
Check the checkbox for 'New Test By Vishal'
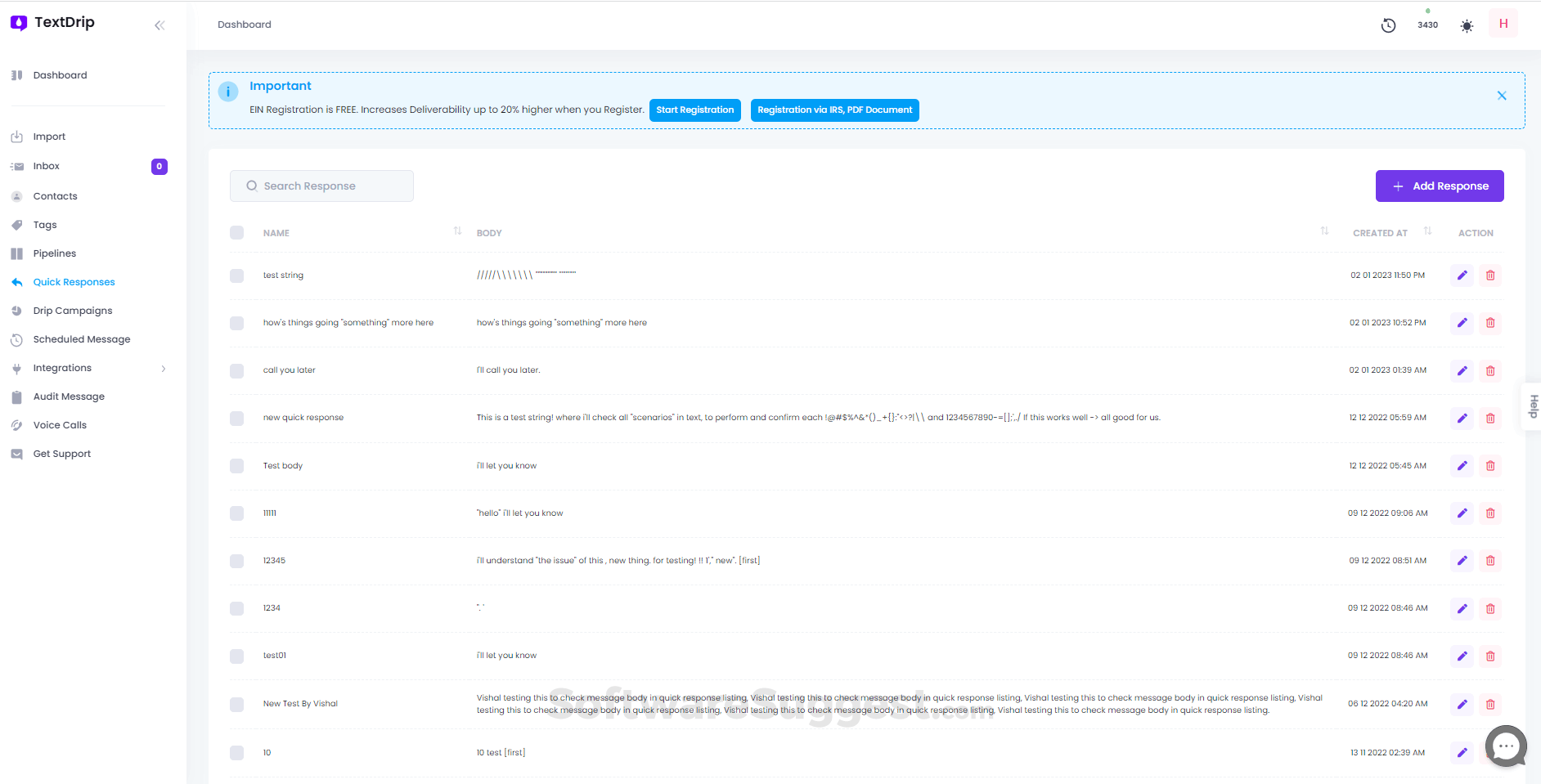236,704
